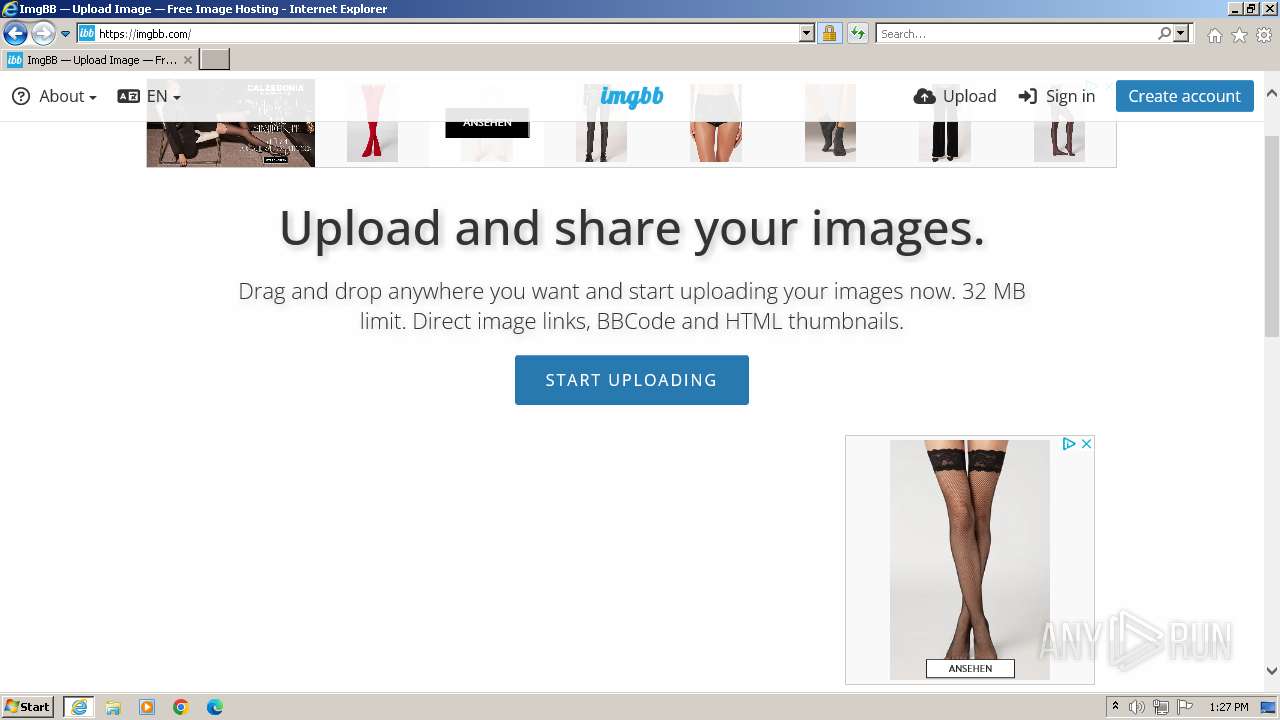
Task: Click the Upload link text
Action: tap(969, 96)
